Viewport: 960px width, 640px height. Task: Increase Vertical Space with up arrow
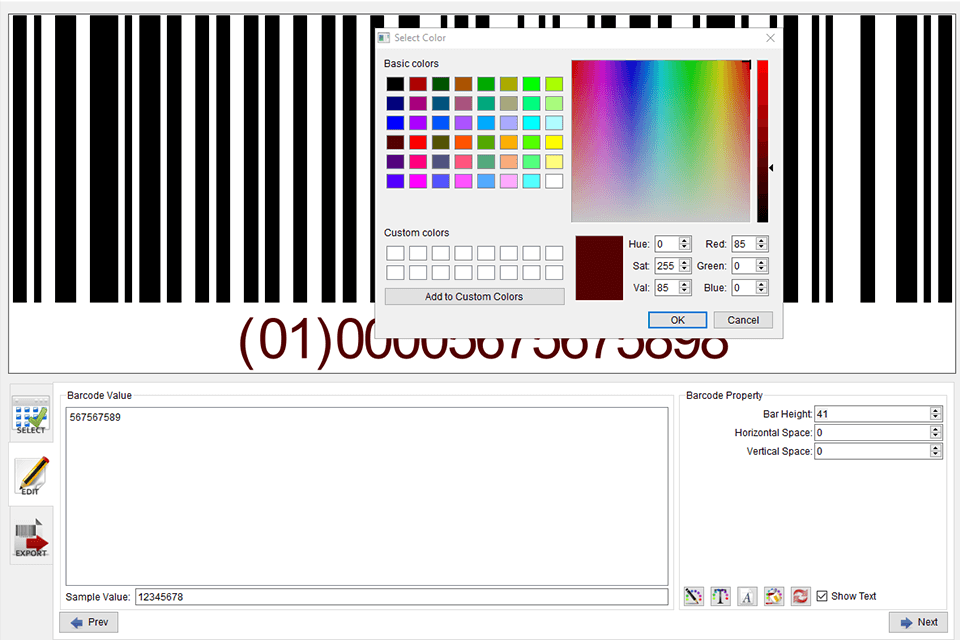click(936, 448)
